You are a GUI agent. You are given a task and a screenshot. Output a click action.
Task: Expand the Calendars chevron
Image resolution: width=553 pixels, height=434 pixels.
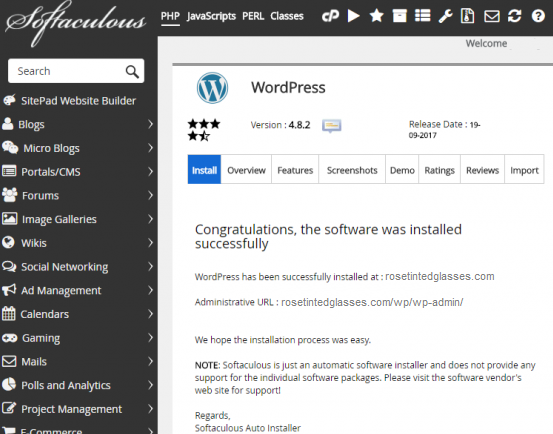click(151, 314)
